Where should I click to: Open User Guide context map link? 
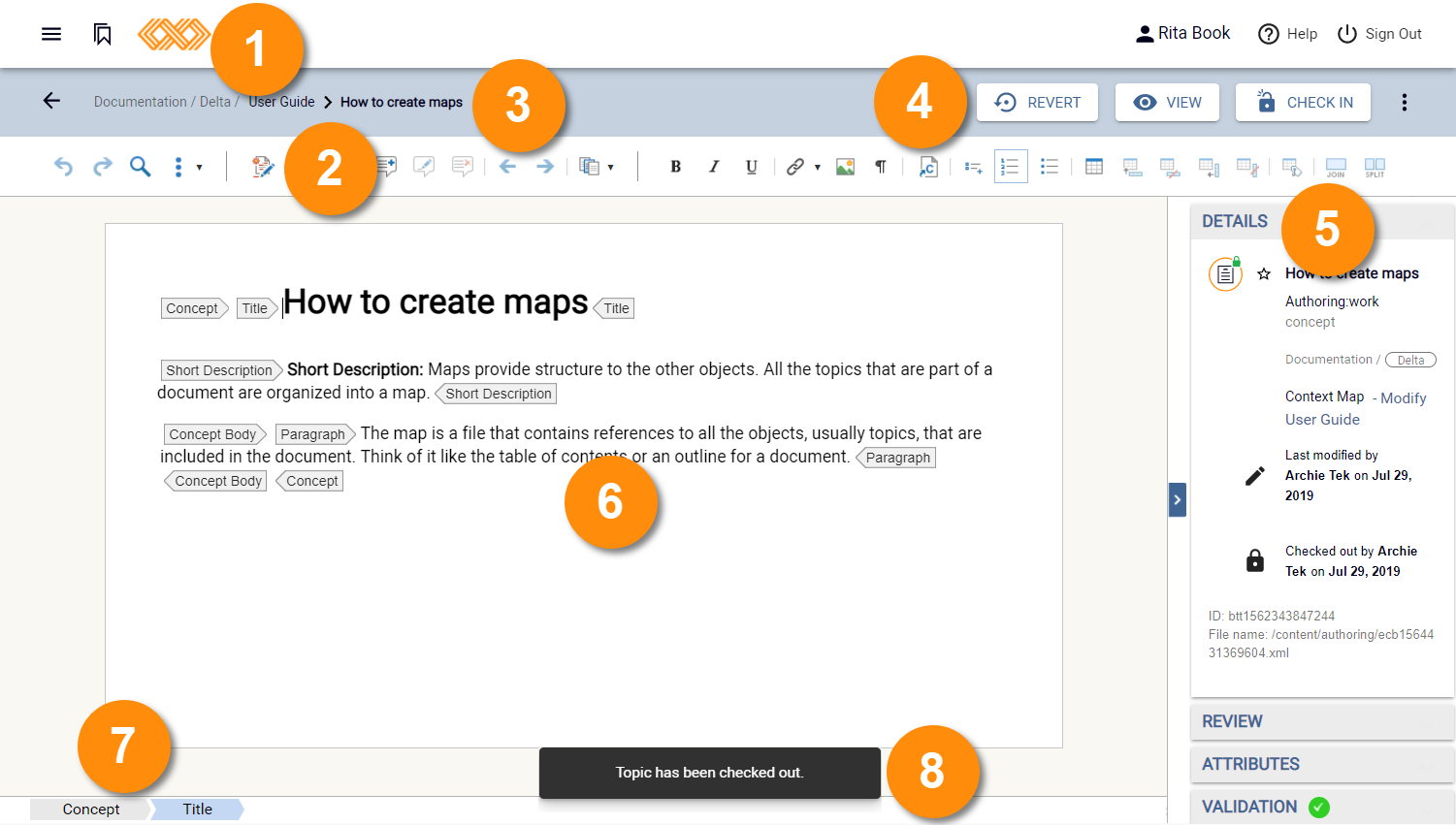point(1322,420)
